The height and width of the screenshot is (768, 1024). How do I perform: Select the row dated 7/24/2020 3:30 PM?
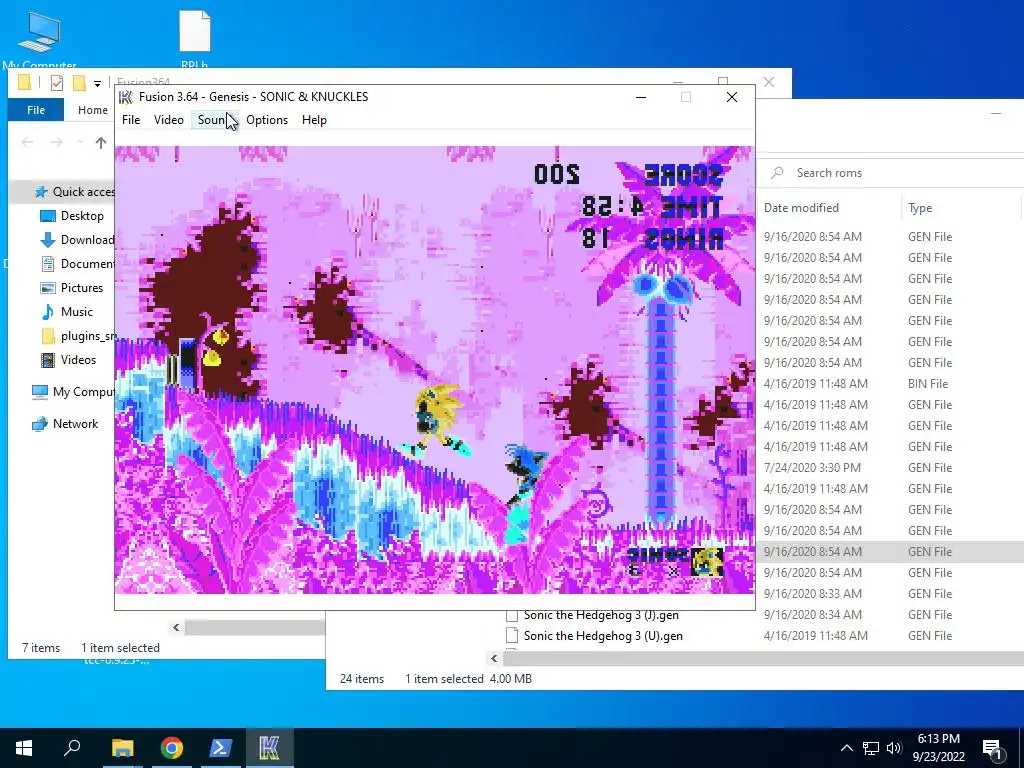pos(891,468)
